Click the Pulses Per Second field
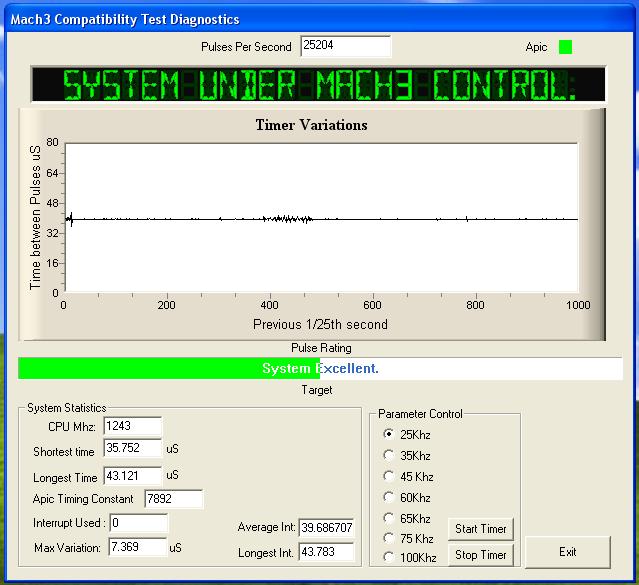Viewport: 639px width, 585px height. point(345,47)
